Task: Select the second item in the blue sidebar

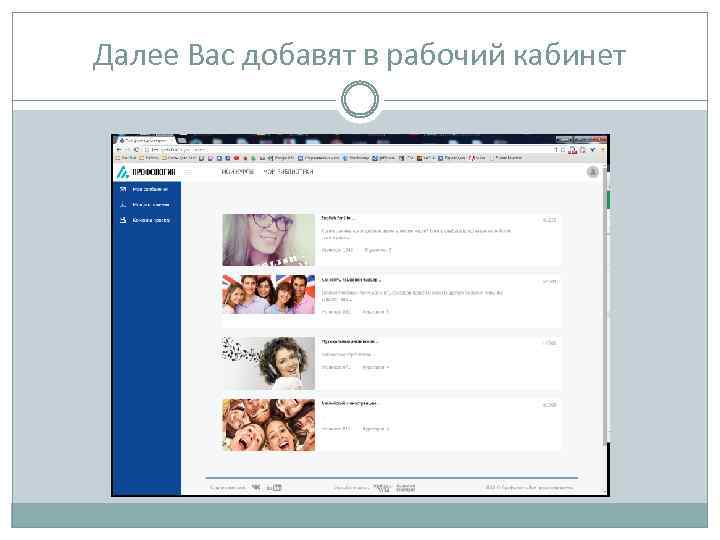Action: click(147, 205)
